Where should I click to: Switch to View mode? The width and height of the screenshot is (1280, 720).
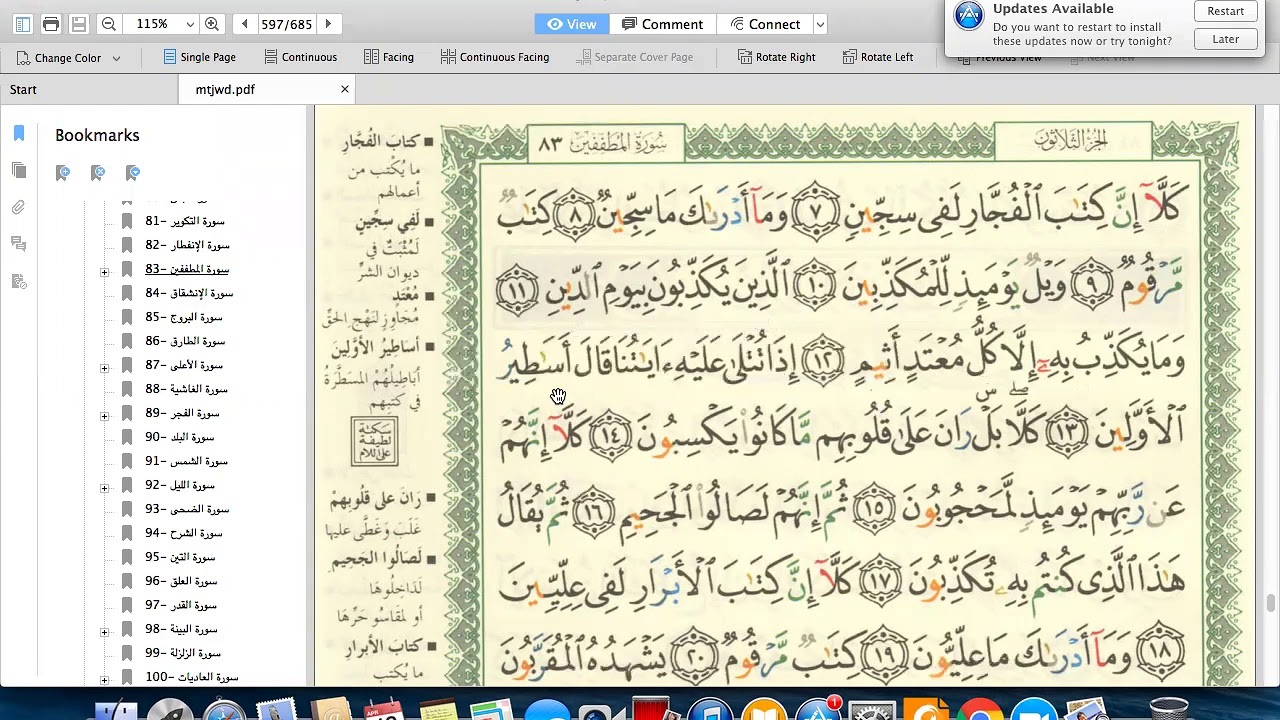pyautogui.click(x=572, y=24)
